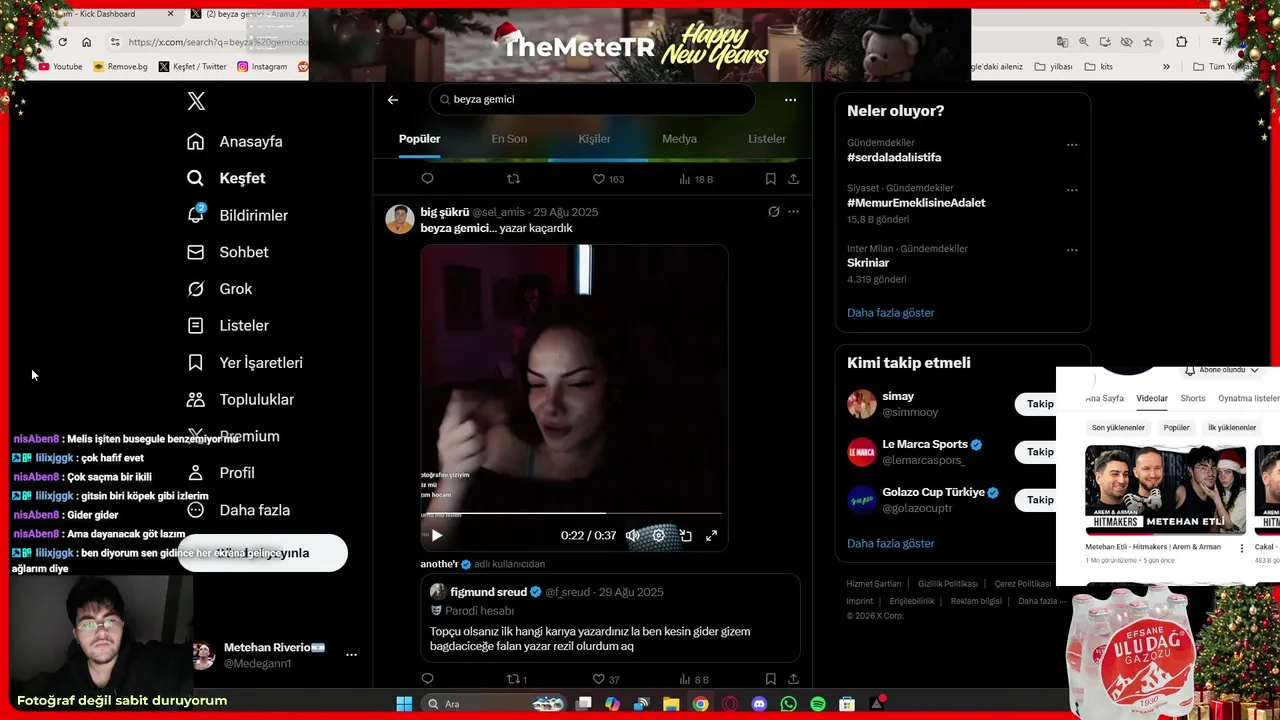Open Keşfet in the sidebar
Viewport: 1280px width, 720px height.
click(226, 178)
